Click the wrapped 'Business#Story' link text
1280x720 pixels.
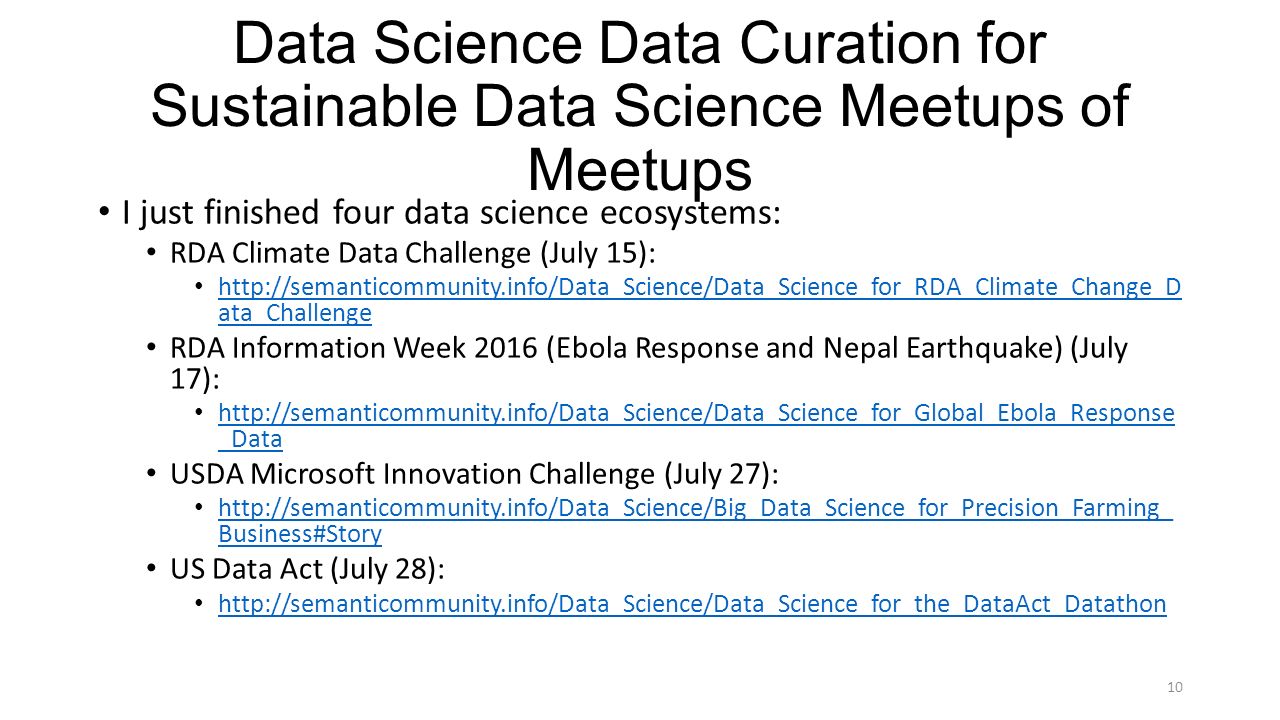(x=299, y=533)
